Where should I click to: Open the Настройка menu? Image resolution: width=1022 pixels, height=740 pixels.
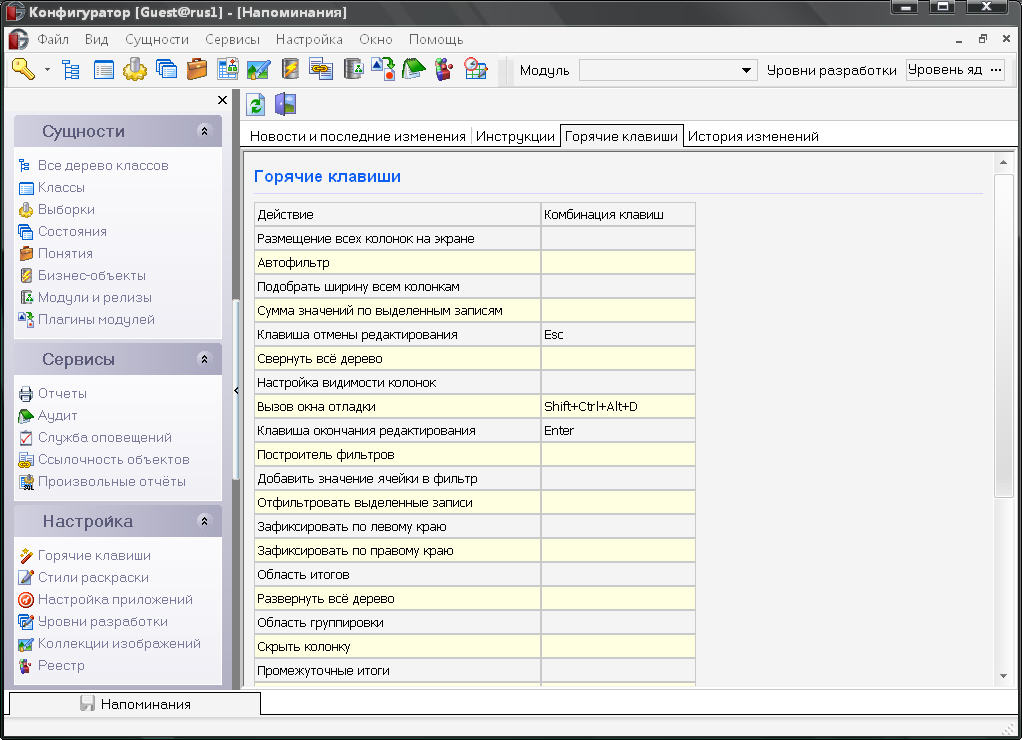click(309, 39)
